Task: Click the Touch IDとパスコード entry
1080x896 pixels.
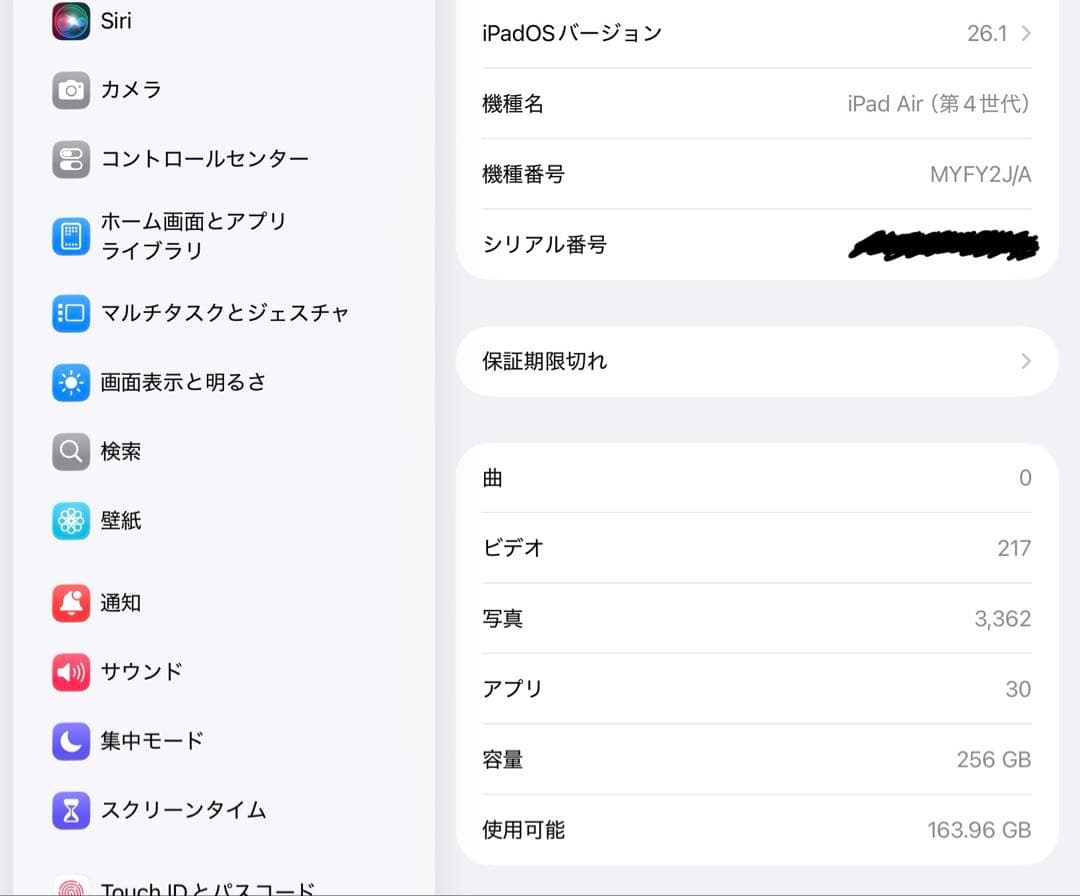Action: pyautogui.click(x=150, y=885)
